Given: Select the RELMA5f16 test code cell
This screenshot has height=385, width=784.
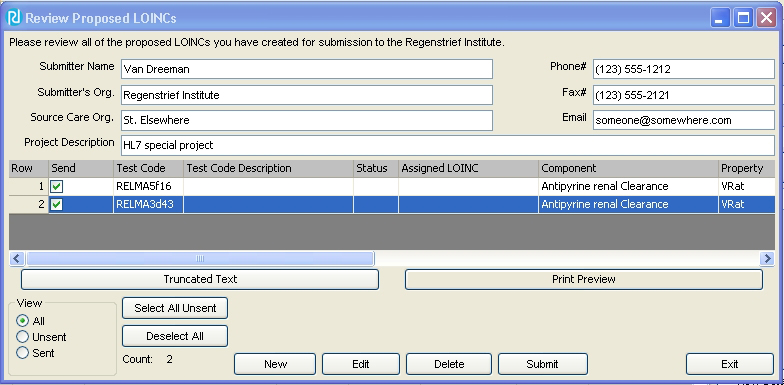Looking at the screenshot, I should [148, 186].
